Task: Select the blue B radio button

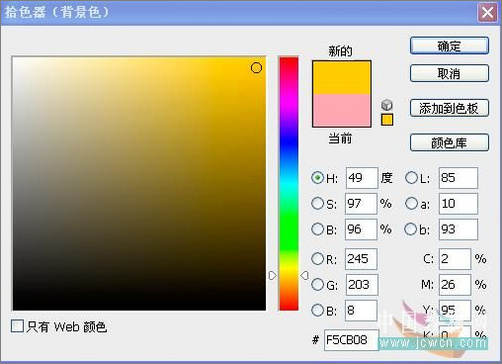Action: pos(317,310)
